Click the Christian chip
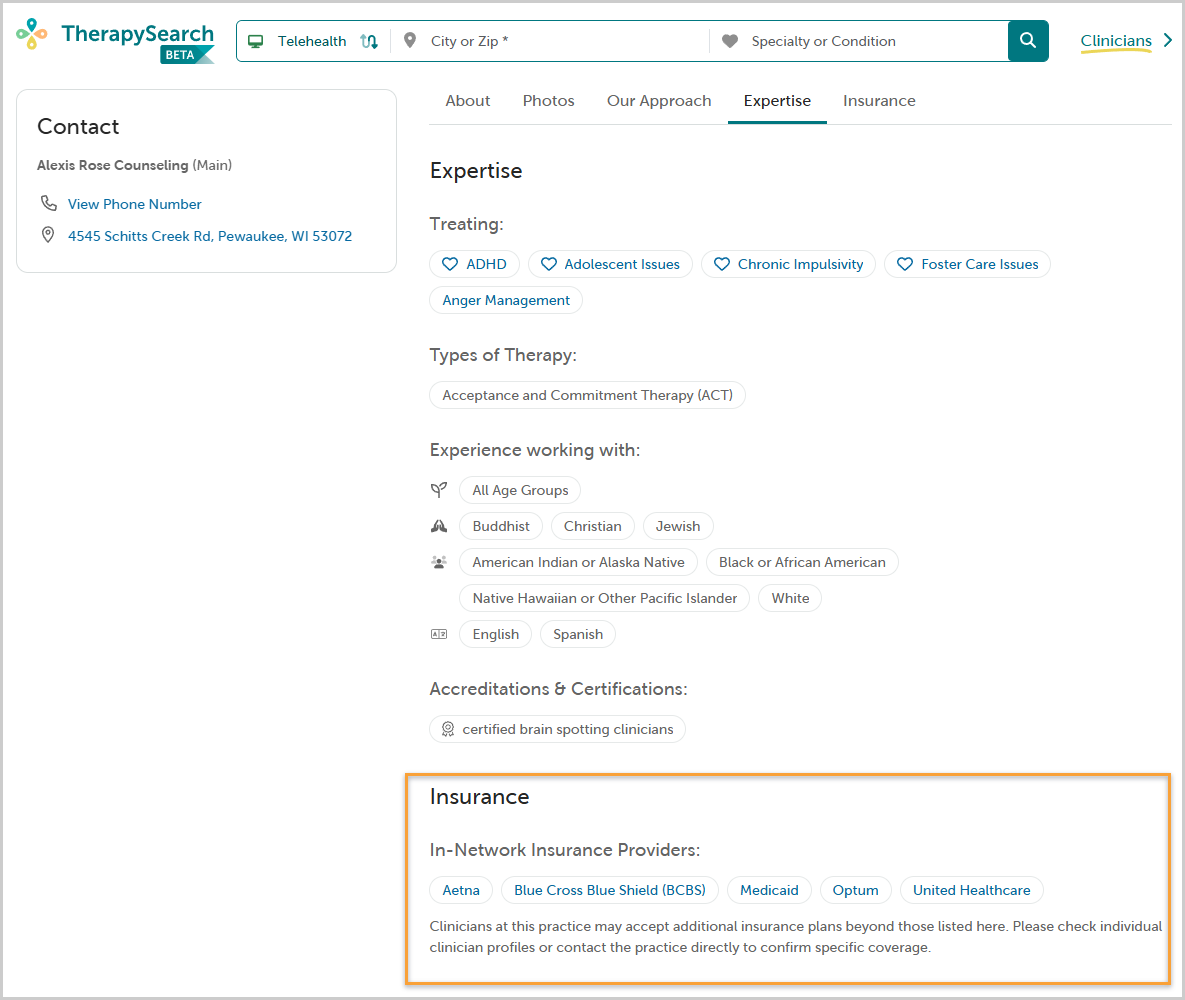The width and height of the screenshot is (1185, 1000). 592,526
